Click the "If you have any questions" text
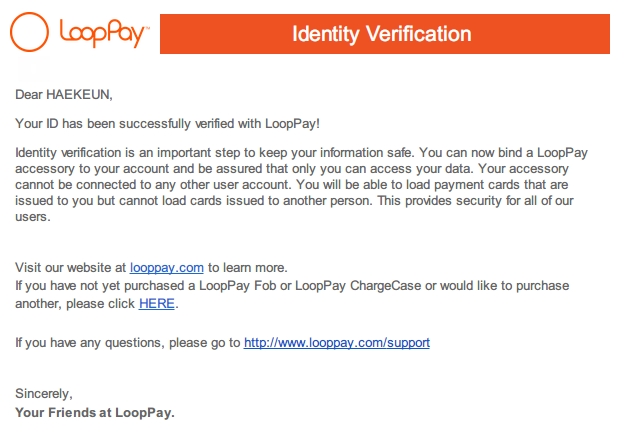Image resolution: width=625 pixels, height=434 pixels. 90,342
